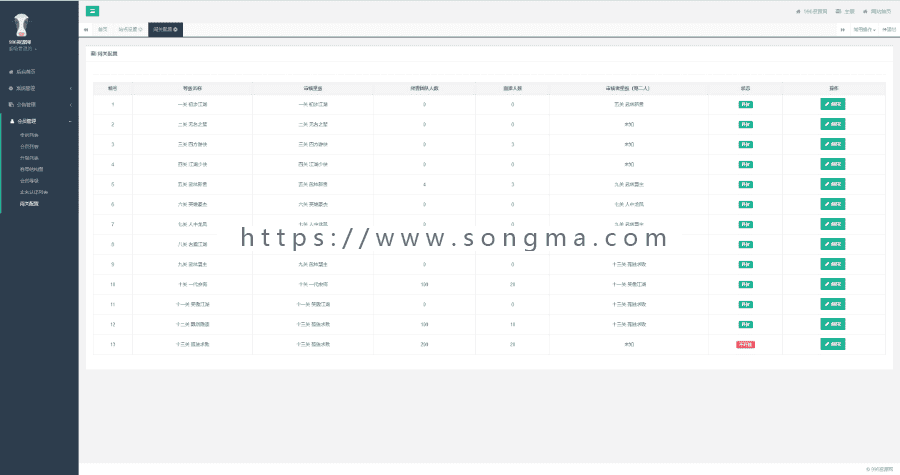Toggle the green status badge in row 1
900x475 pixels.
(x=745, y=104)
